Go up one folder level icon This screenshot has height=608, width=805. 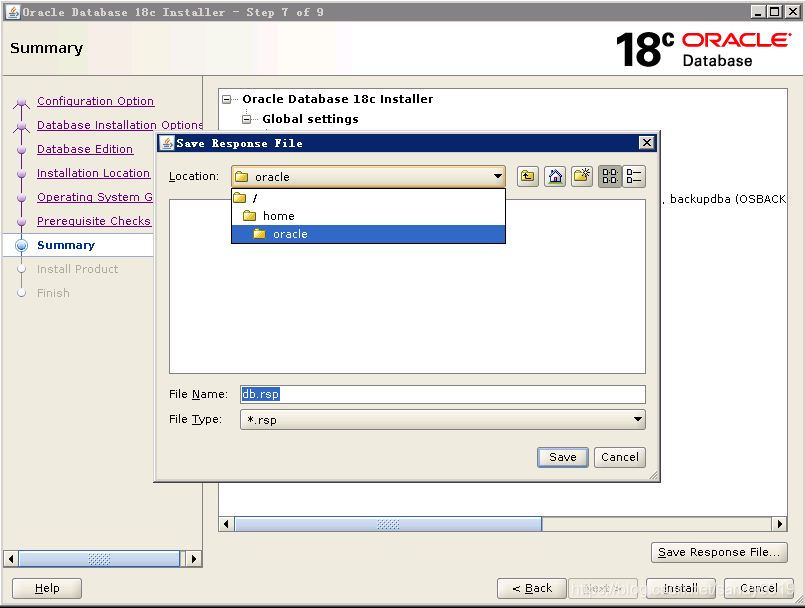(x=527, y=177)
